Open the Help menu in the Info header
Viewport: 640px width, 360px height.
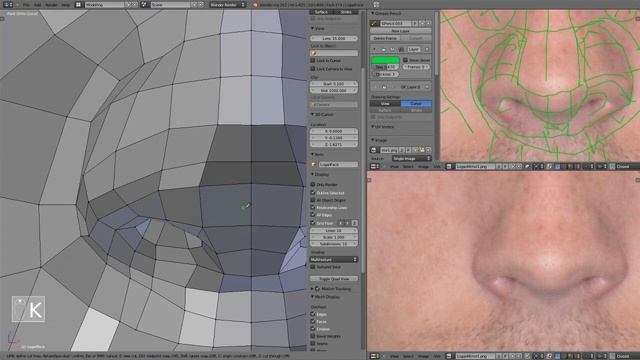(66, 5)
